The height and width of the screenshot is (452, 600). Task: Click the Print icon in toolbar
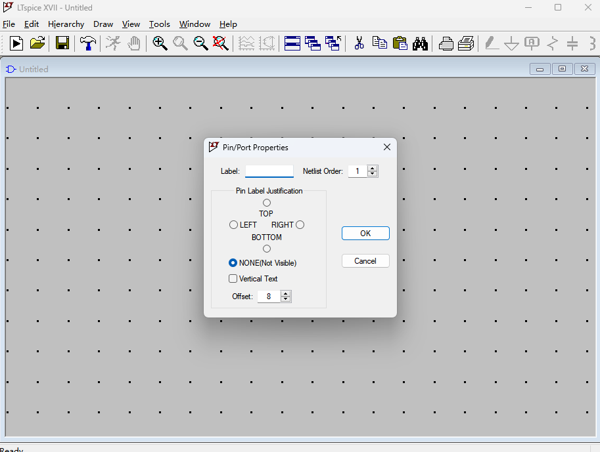tap(446, 44)
